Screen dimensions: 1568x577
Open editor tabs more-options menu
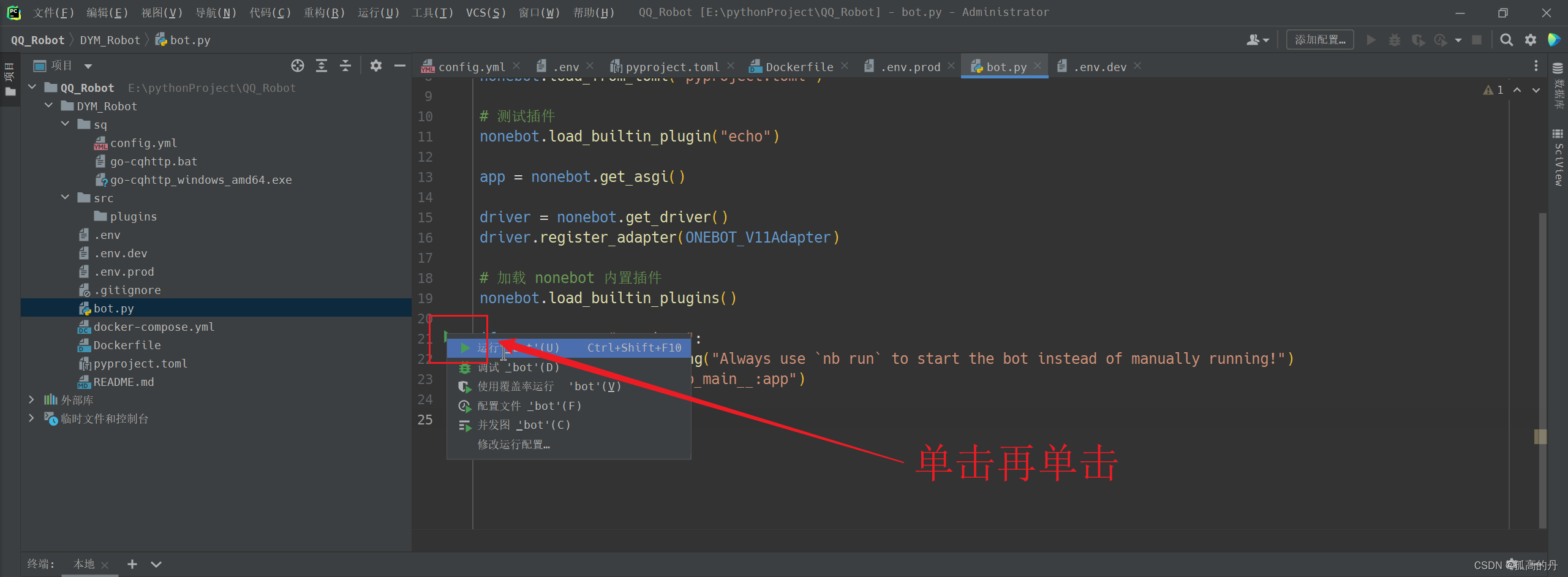1536,66
